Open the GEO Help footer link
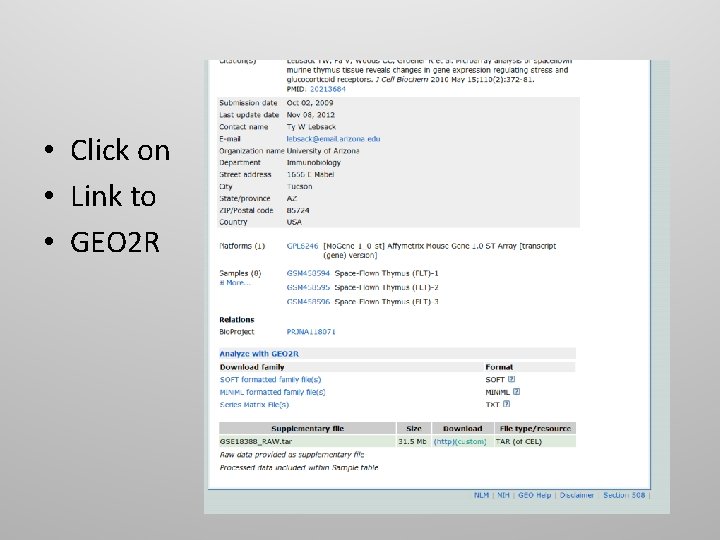This screenshot has height=540, width=720. coord(534,495)
